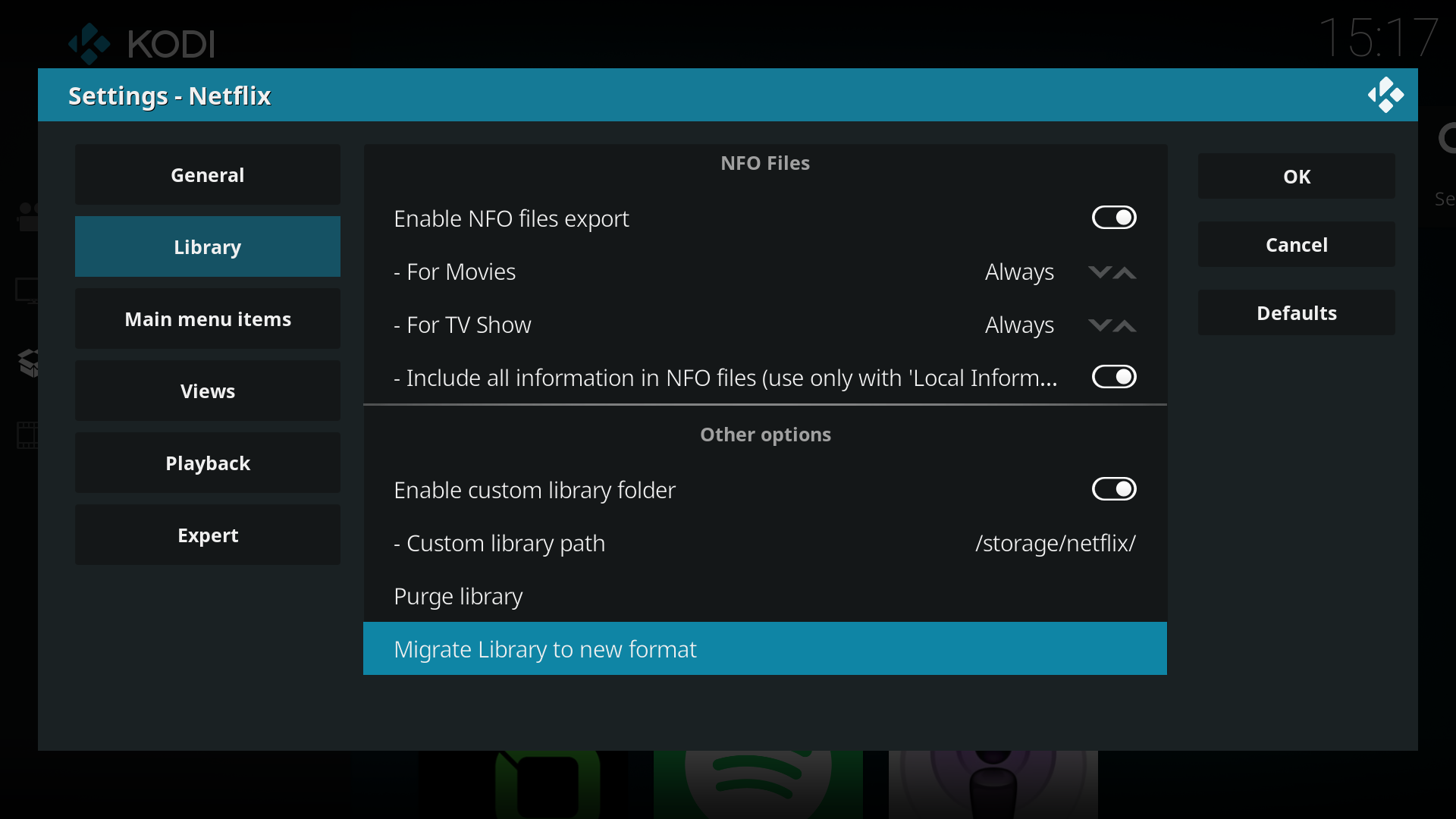Click down arrow for For Movies
This screenshot has width=1456, height=819.
(x=1100, y=271)
